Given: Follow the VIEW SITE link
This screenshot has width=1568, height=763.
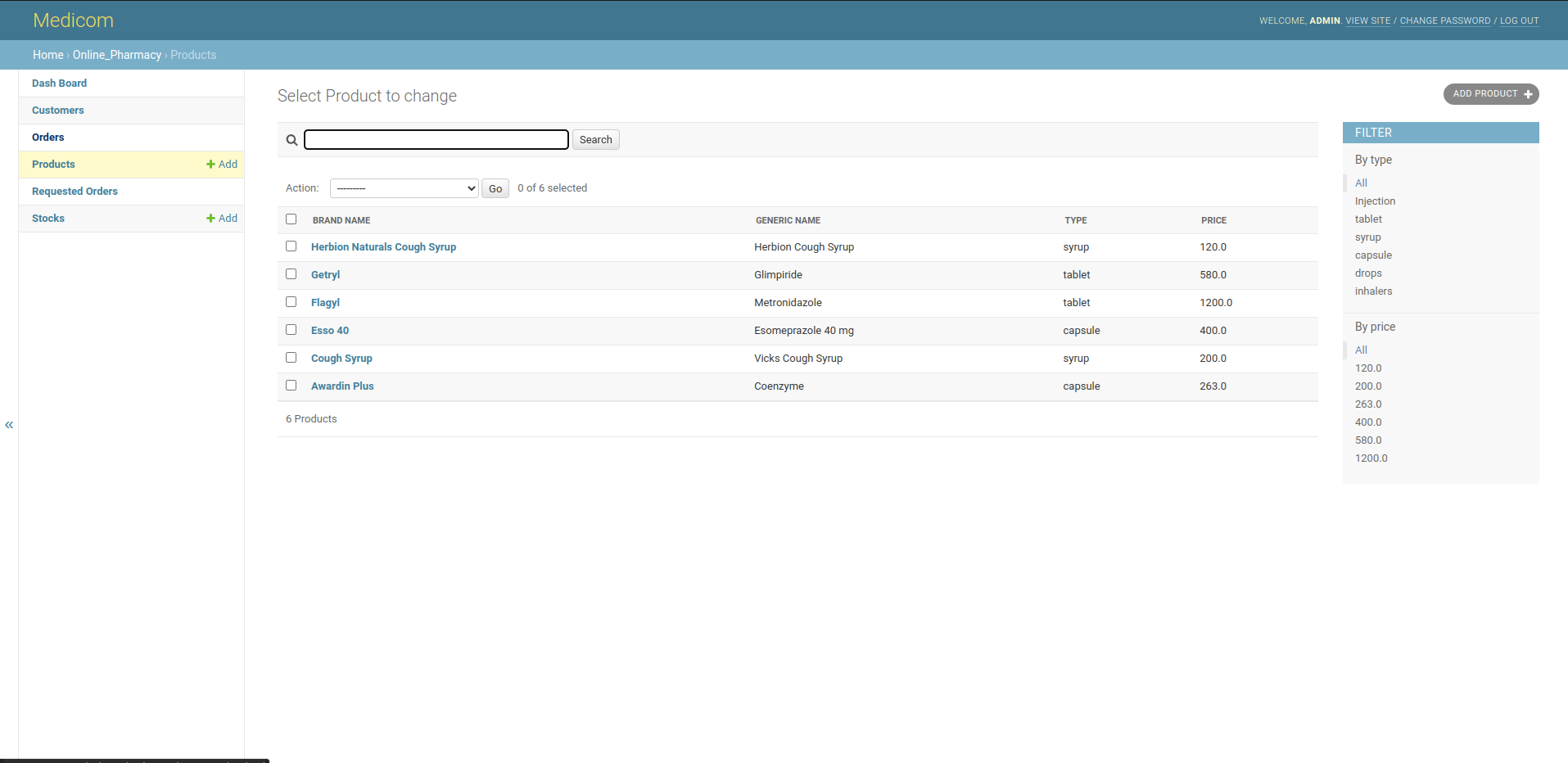Looking at the screenshot, I should 1368,20.
